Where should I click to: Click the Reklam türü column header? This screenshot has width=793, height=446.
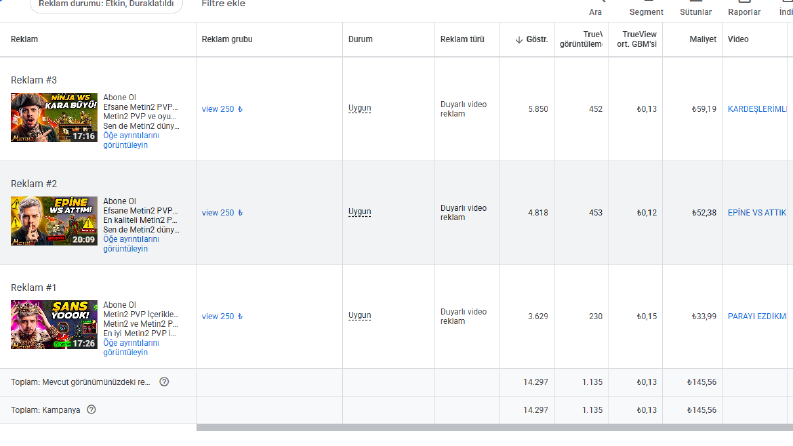tap(462, 39)
